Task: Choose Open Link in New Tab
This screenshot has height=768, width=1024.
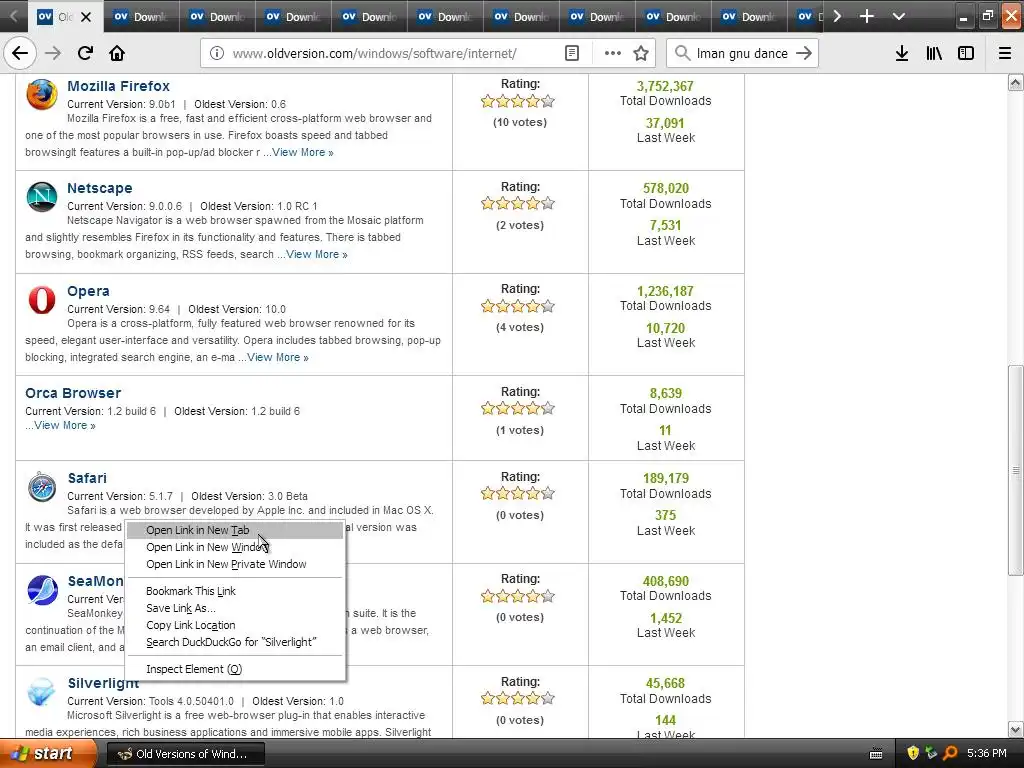Action: (x=235, y=530)
